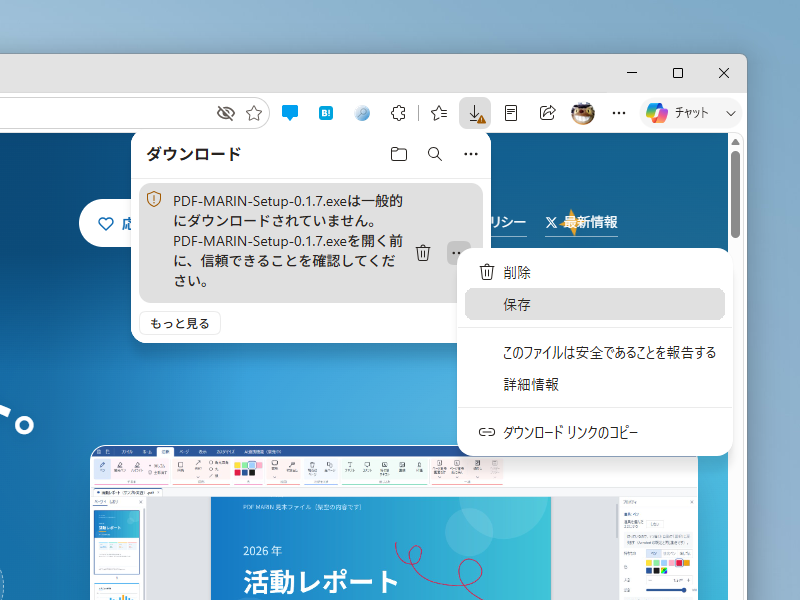This screenshot has width=800, height=600.
Task: Open the Downloads panel more options
Action: point(471,154)
